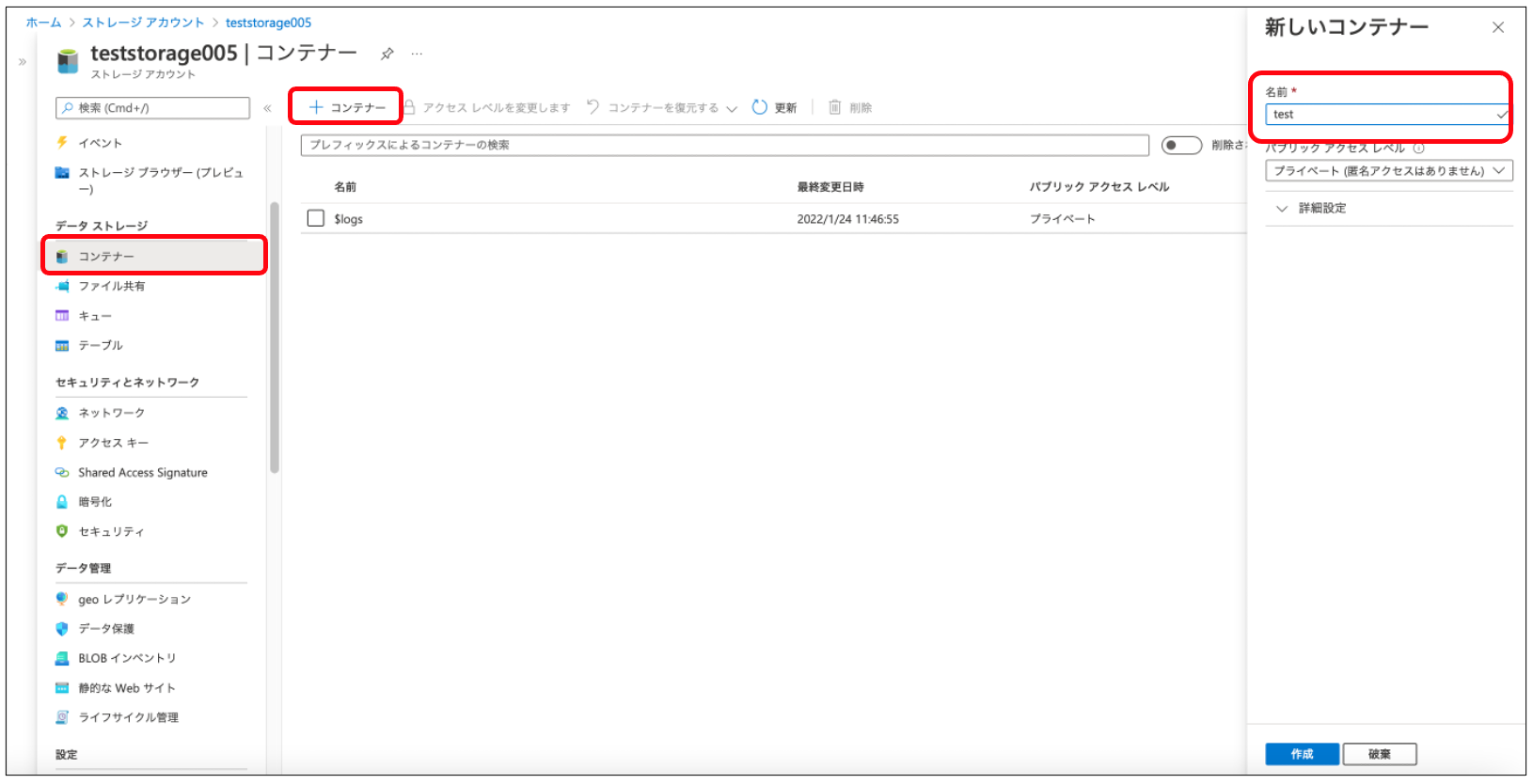
Task: Go to teststorage005 breadcrumb
Action: click(268, 23)
